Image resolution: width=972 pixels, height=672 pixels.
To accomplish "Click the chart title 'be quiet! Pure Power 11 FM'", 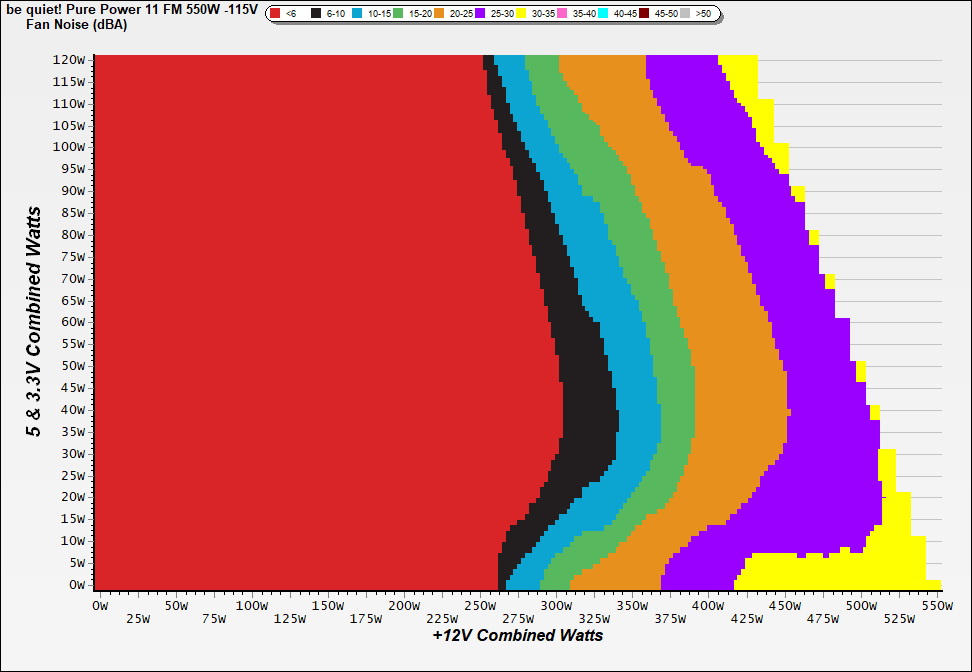I will click(x=130, y=9).
